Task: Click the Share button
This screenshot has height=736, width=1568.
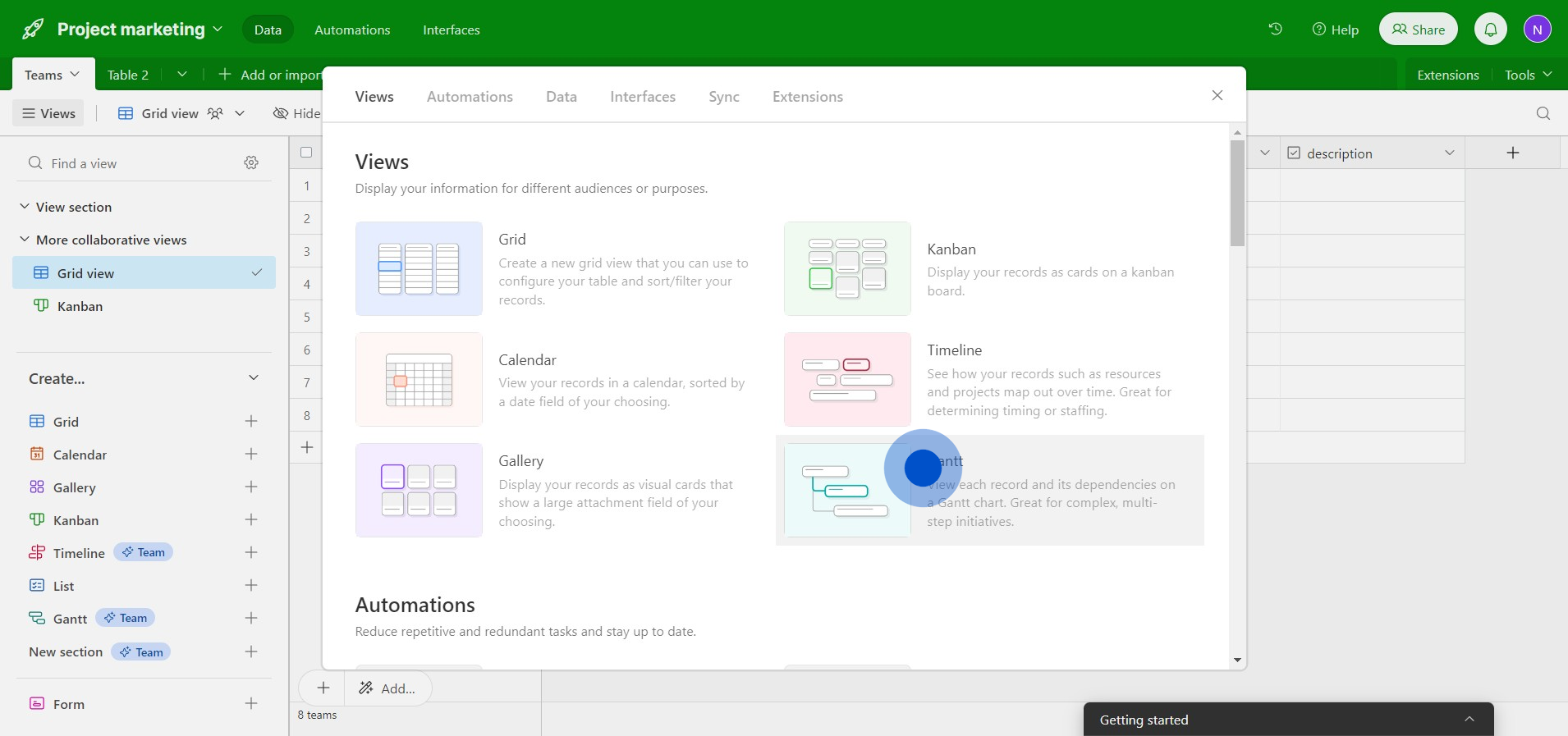Action: coord(1419,30)
